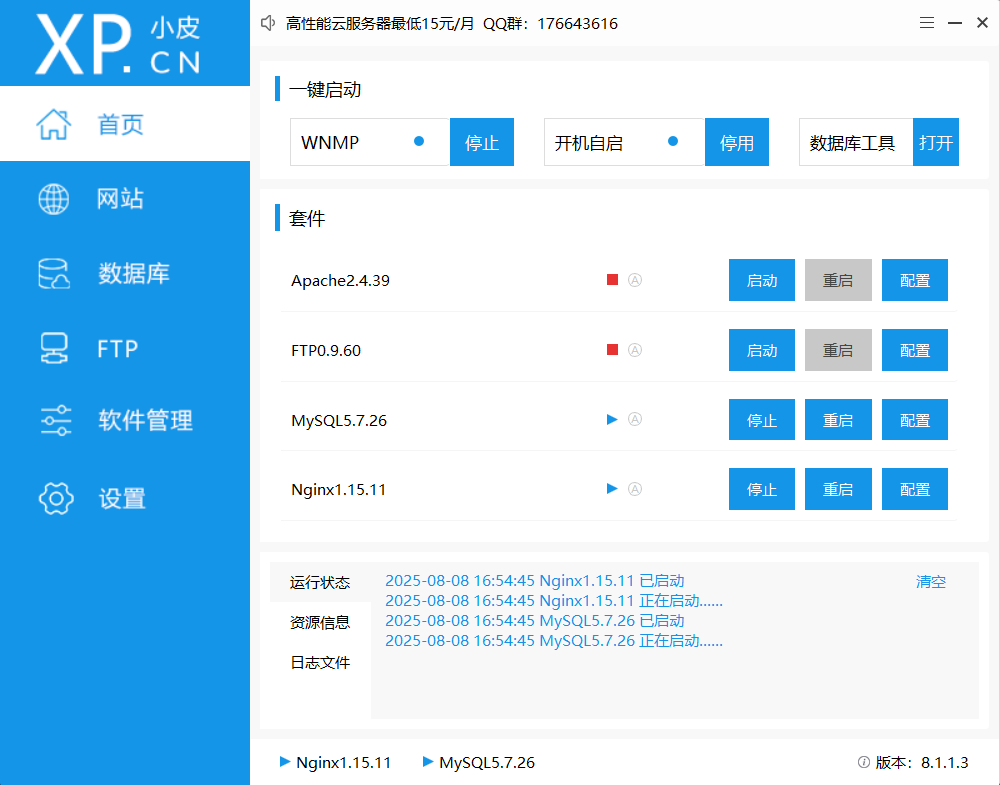The width and height of the screenshot is (1000, 785).
Task: Toggle auto-start for MySQL5.7.26
Action: click(x=635, y=419)
